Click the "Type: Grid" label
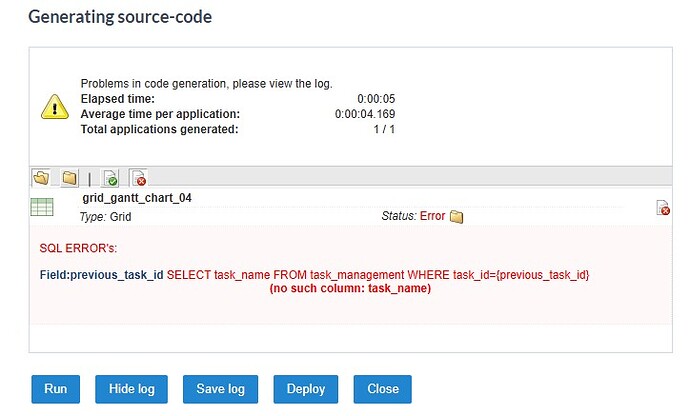 (105, 216)
